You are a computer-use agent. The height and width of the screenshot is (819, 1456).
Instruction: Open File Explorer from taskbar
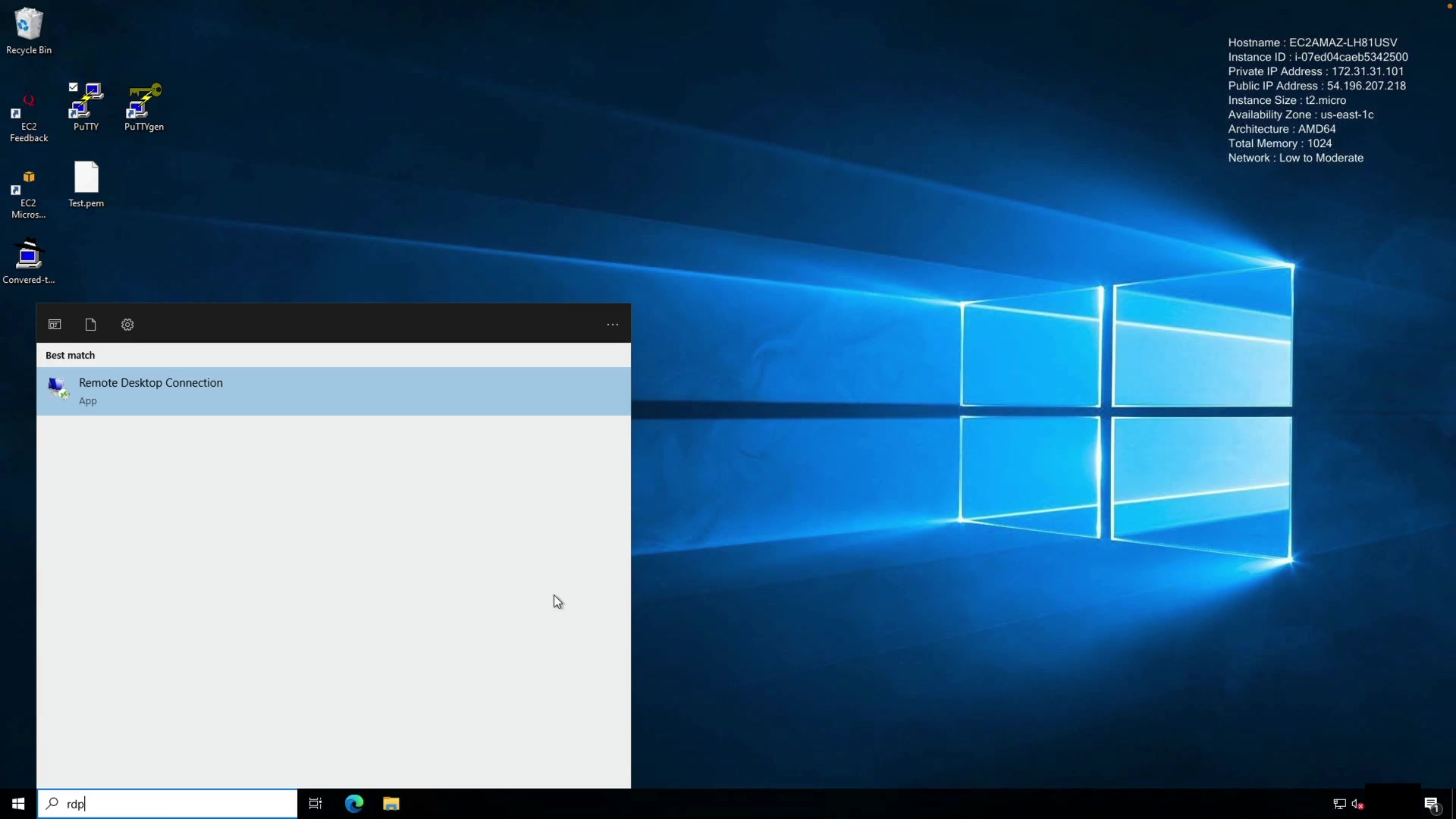(x=391, y=804)
